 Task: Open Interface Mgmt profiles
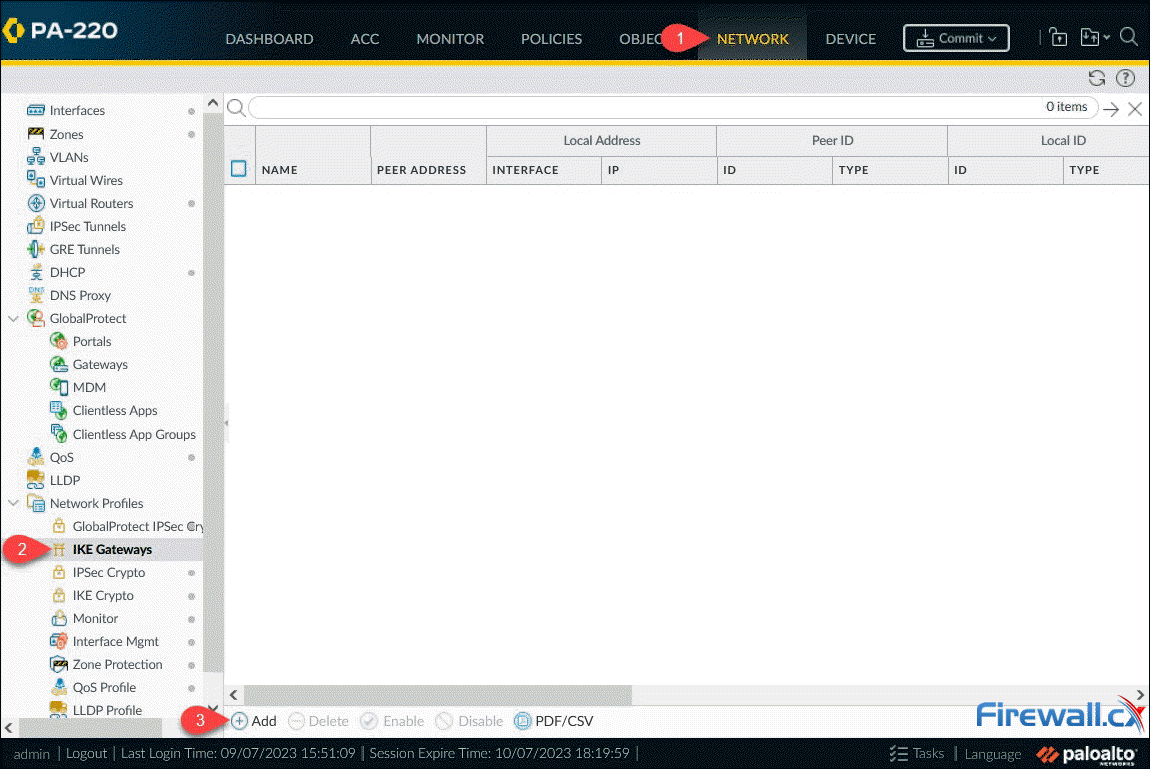tap(115, 641)
